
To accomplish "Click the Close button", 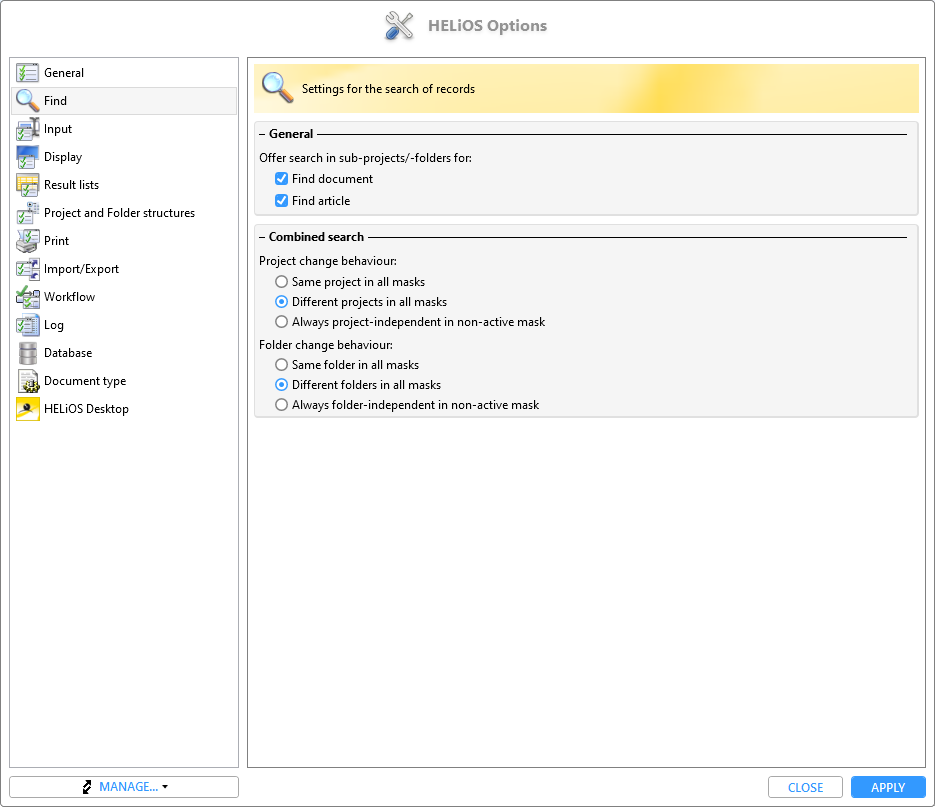I will [805, 787].
